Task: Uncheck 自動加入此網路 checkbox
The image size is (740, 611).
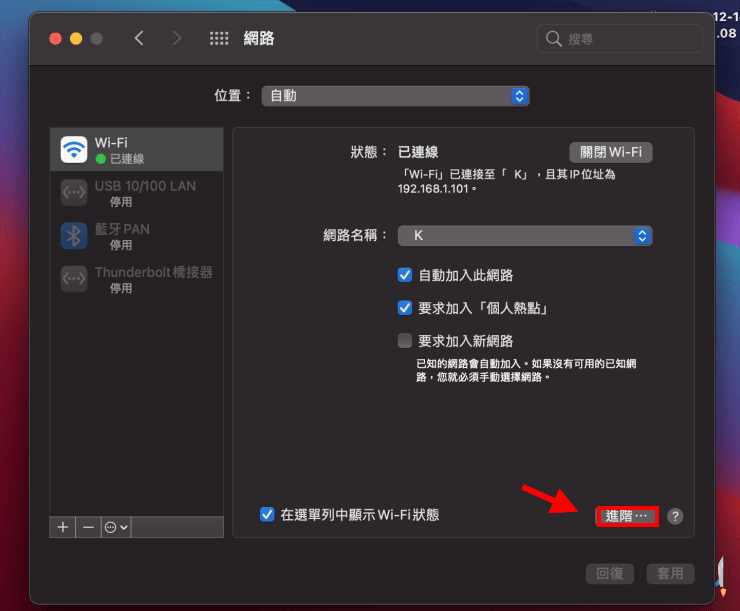Action: click(x=405, y=275)
